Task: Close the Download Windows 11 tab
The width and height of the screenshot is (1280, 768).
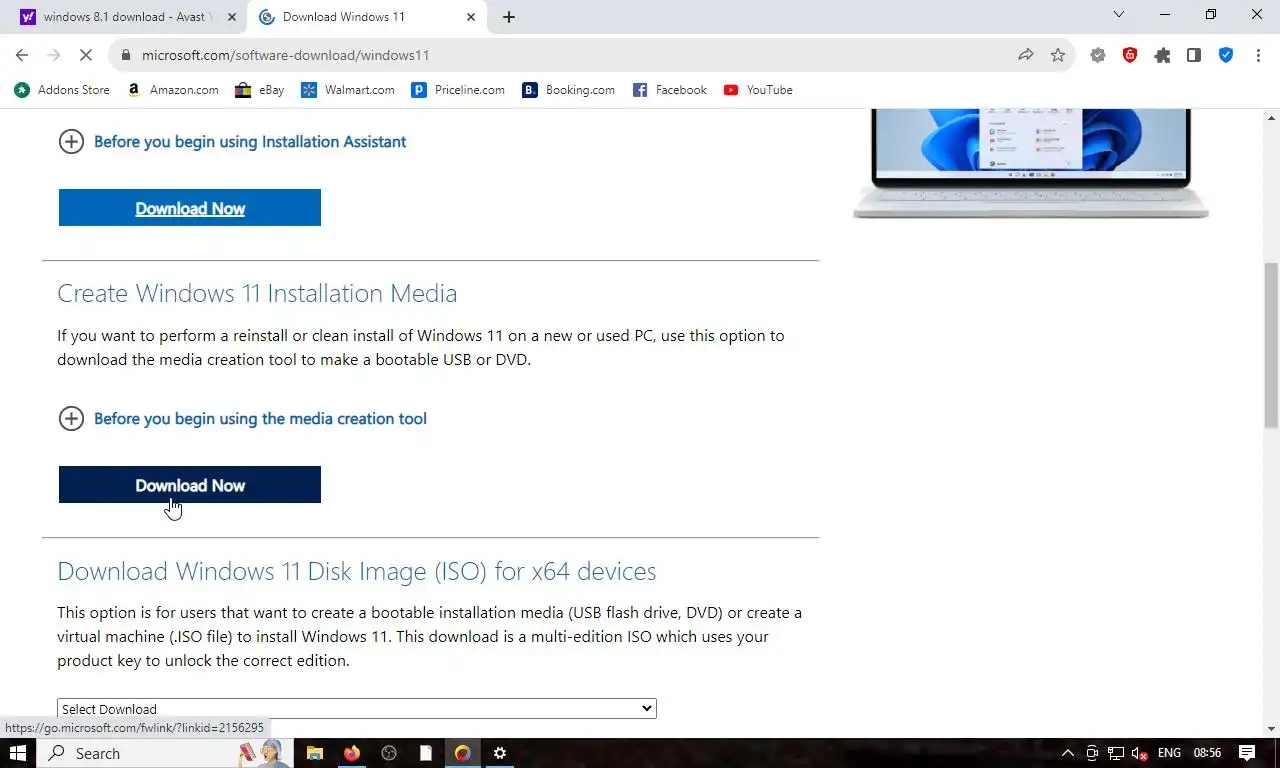Action: click(471, 17)
